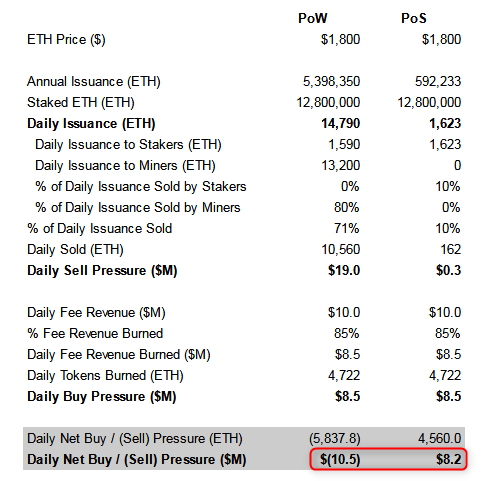
Task: Select PoW Daily Sell Pressure $19.0
Action: point(344,270)
